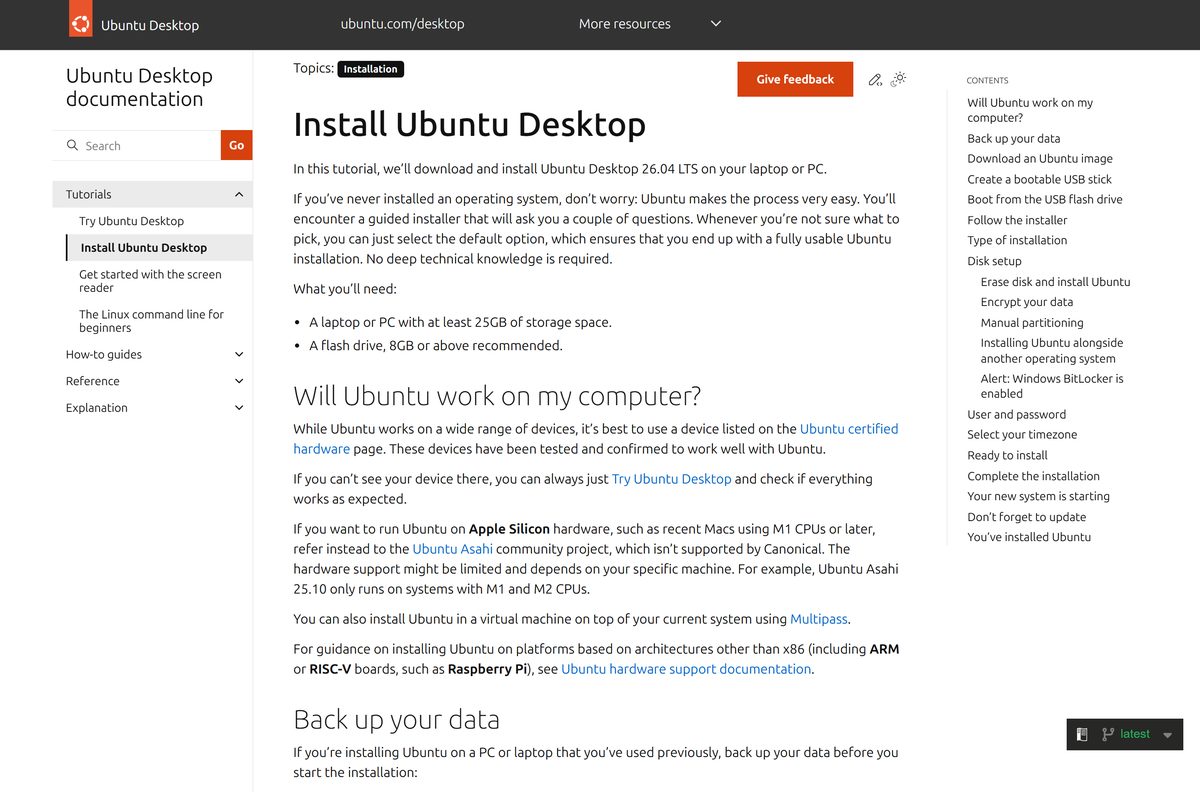The image size is (1200, 792).
Task: Click the edit page pencil icon
Action: pos(875,79)
